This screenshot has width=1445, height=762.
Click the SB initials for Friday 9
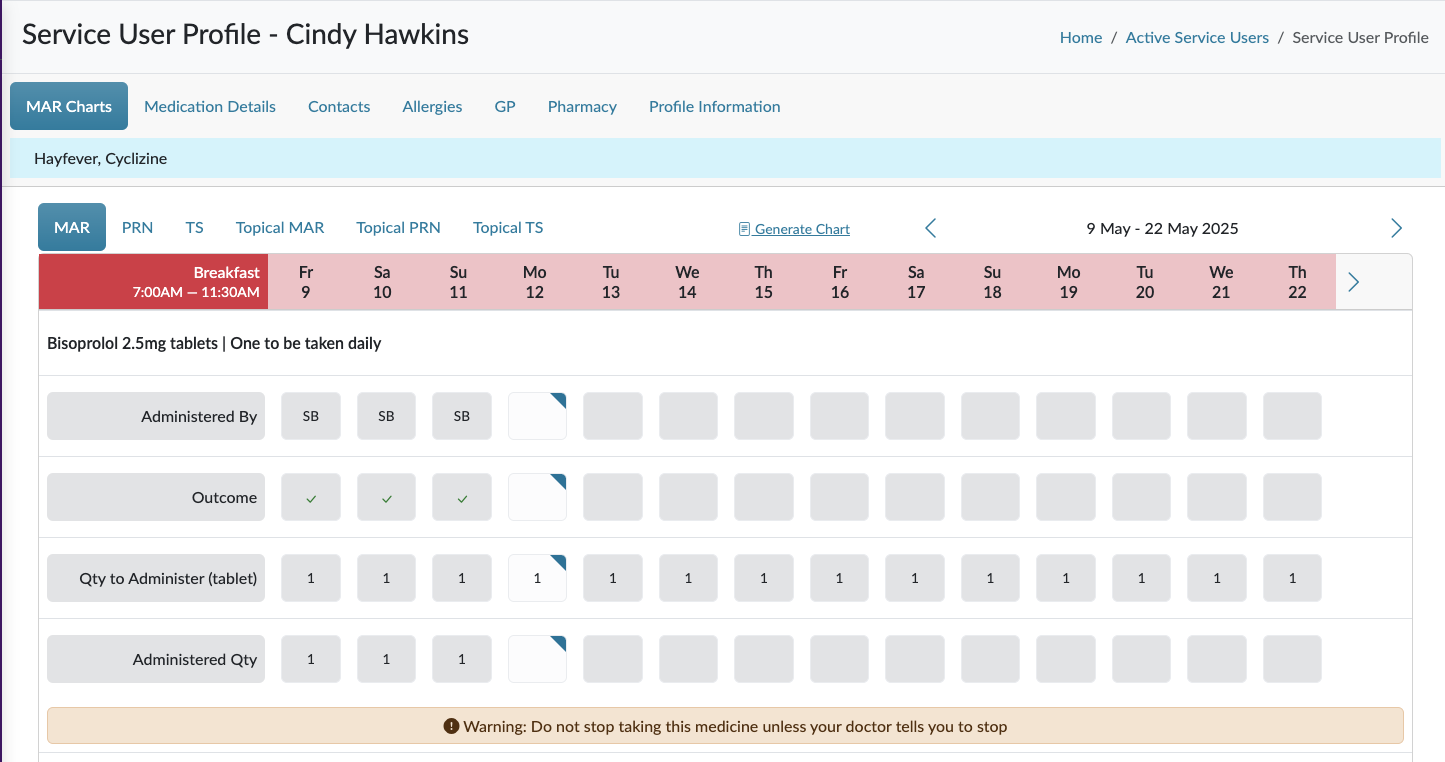(x=311, y=416)
